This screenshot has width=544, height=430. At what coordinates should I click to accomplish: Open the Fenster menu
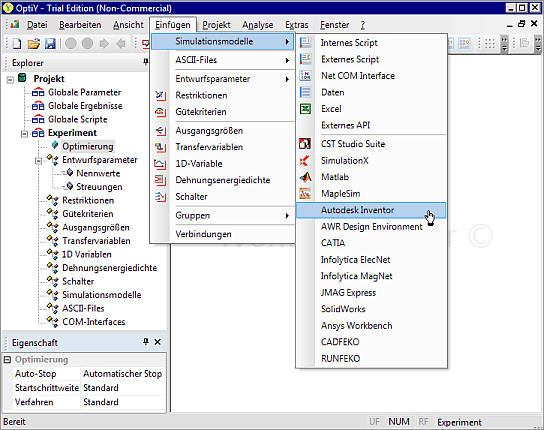click(334, 25)
